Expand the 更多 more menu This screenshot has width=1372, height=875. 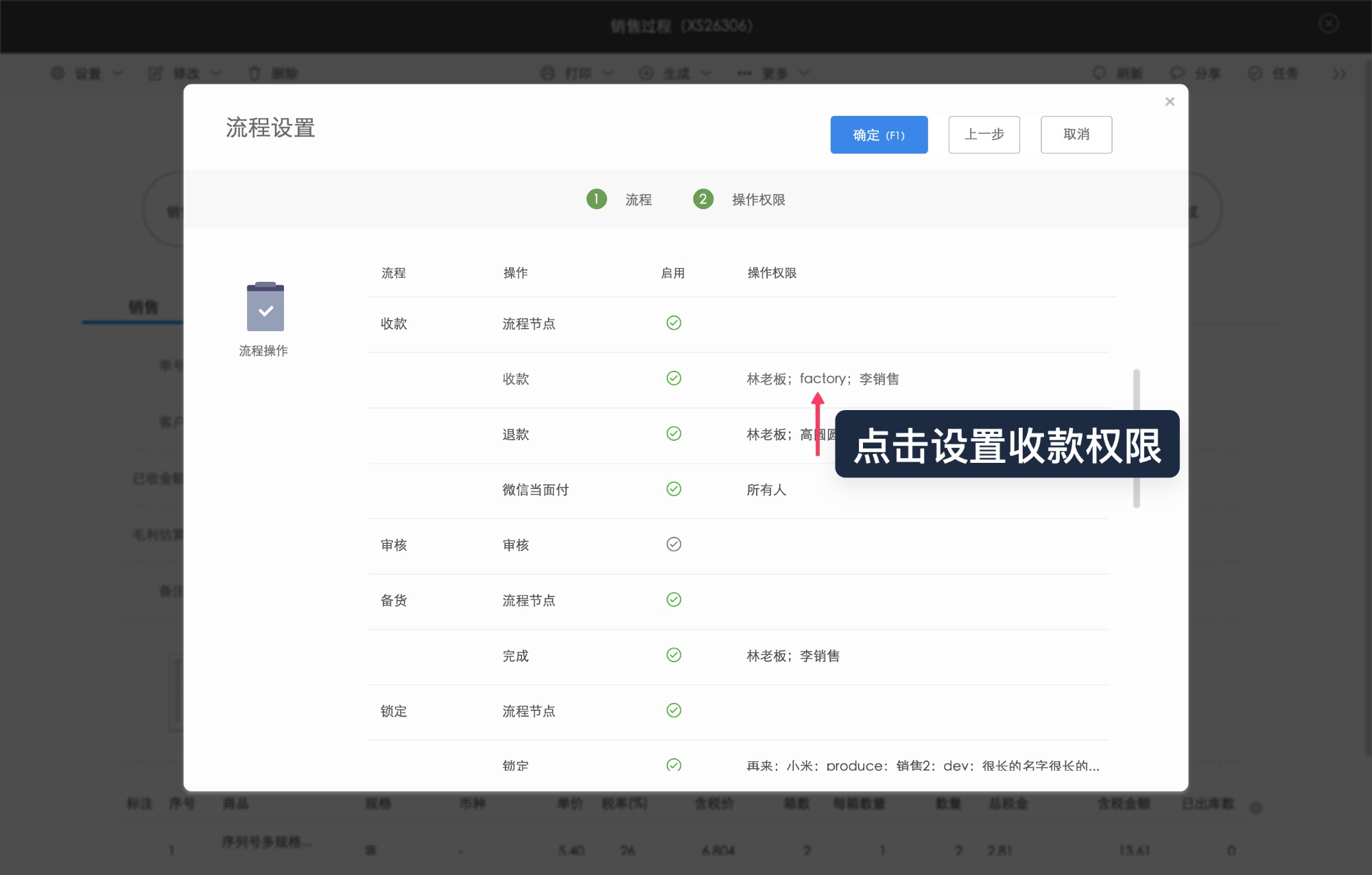[x=775, y=73]
